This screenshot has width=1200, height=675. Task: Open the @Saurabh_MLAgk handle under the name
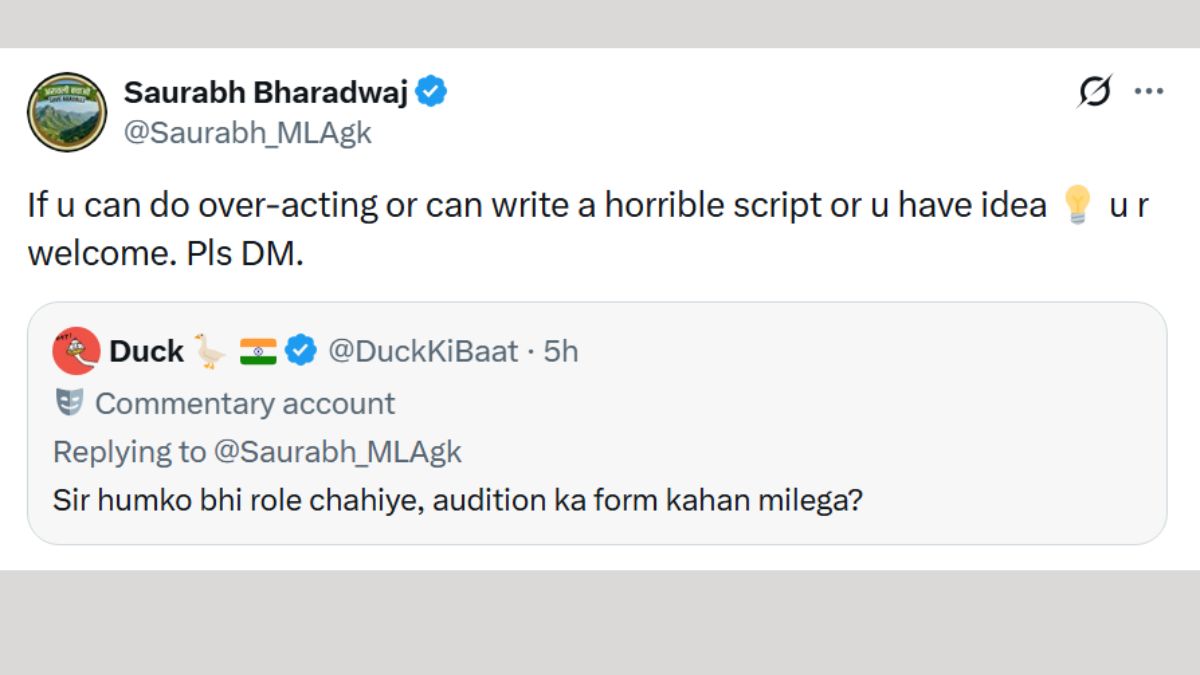[x=247, y=133]
